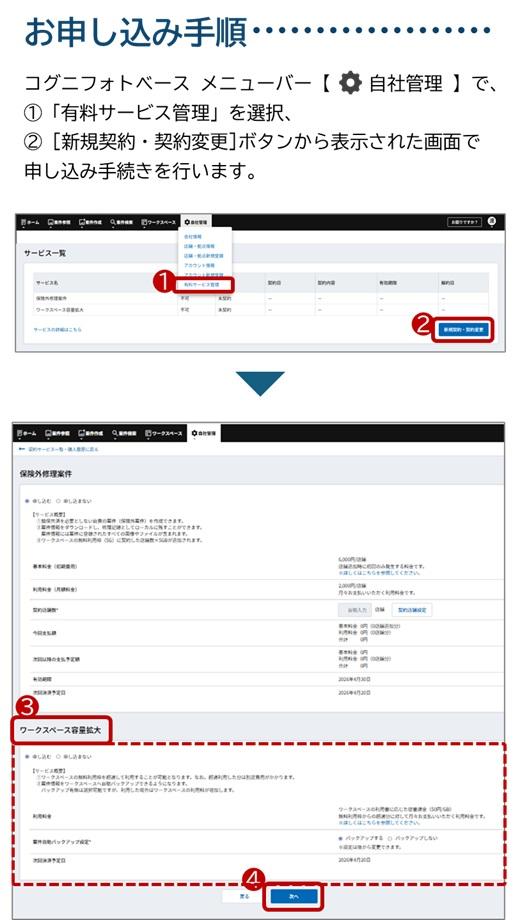Viewport: 520px width, 920px height.
Task: Click the 戻る button
Action: pyautogui.click(x=244, y=896)
